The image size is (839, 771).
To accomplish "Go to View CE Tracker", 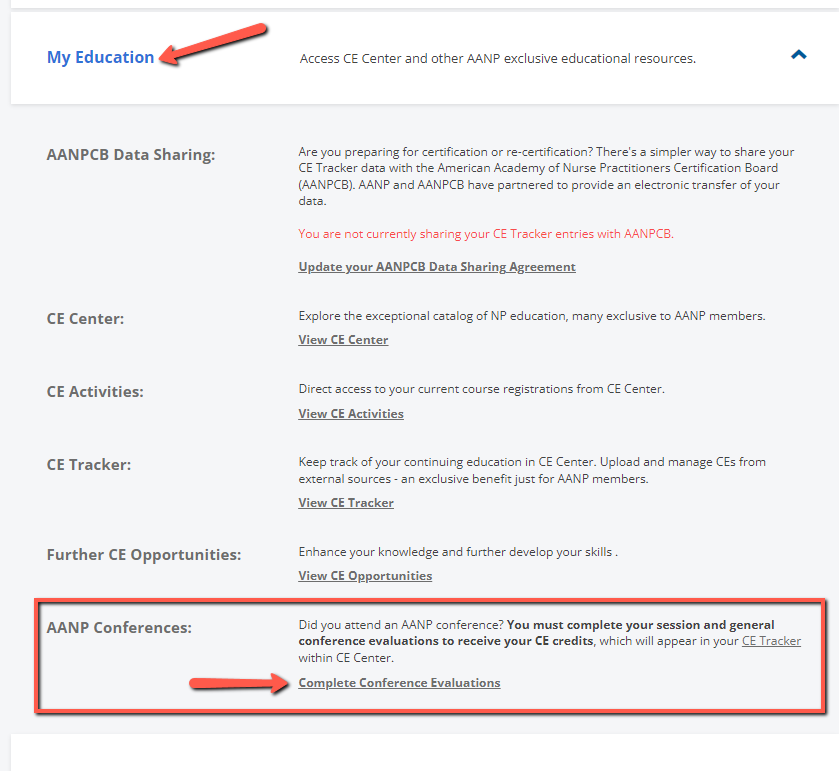I will pyautogui.click(x=346, y=503).
